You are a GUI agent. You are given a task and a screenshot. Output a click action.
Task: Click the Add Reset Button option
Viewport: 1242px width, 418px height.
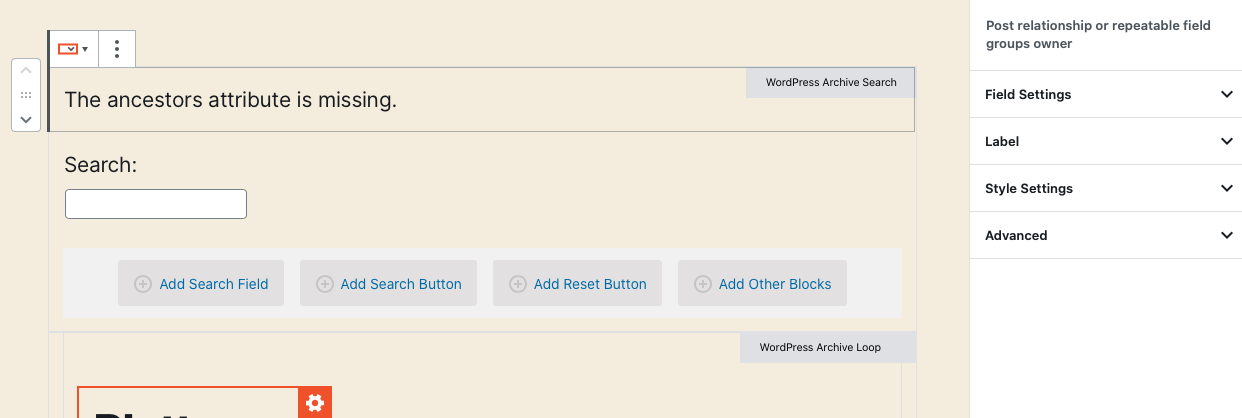577,283
